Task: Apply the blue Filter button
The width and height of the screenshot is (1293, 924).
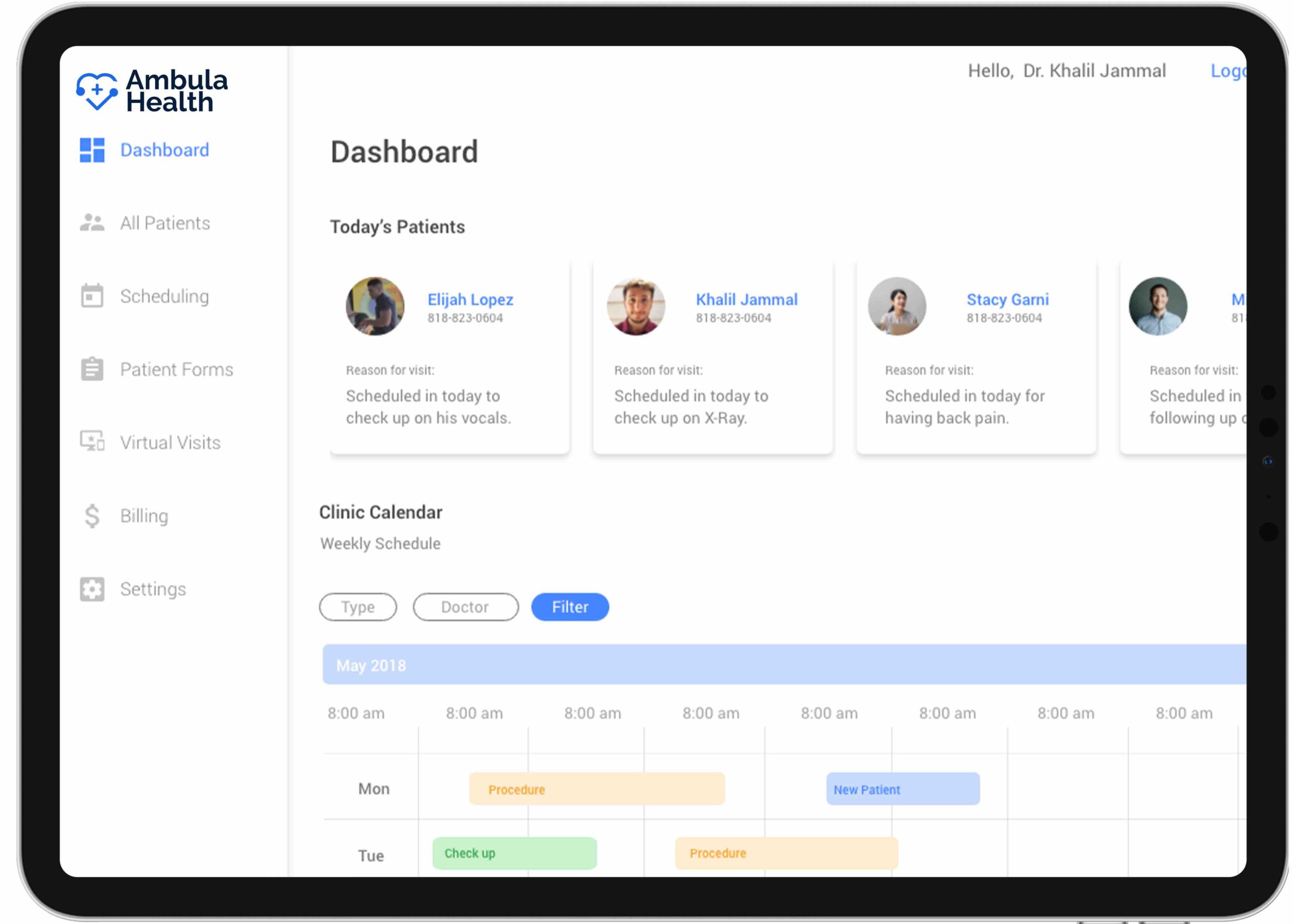Action: click(x=570, y=607)
